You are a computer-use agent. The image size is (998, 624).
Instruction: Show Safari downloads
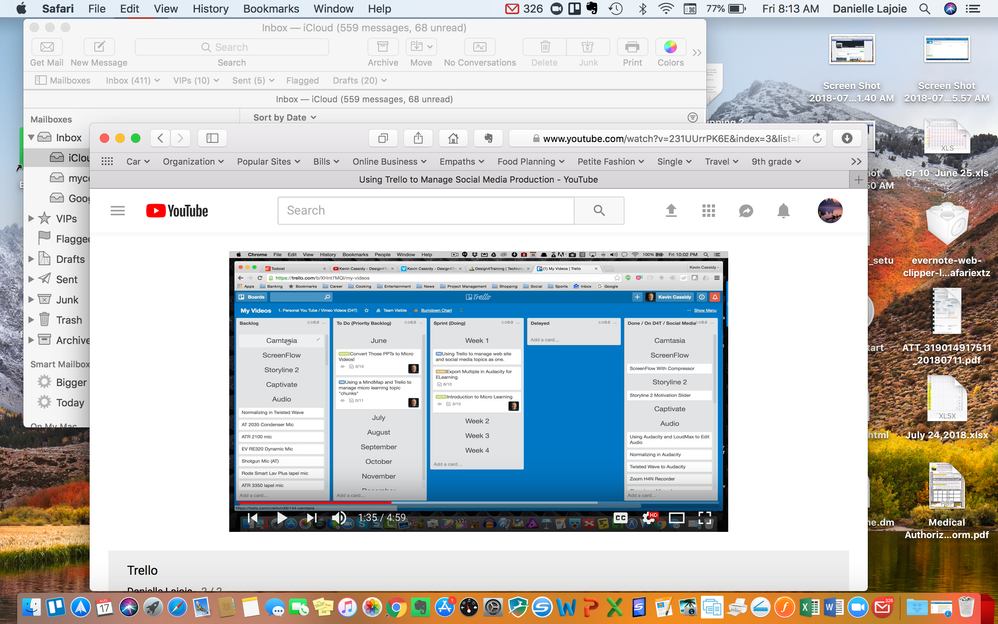coord(847,138)
